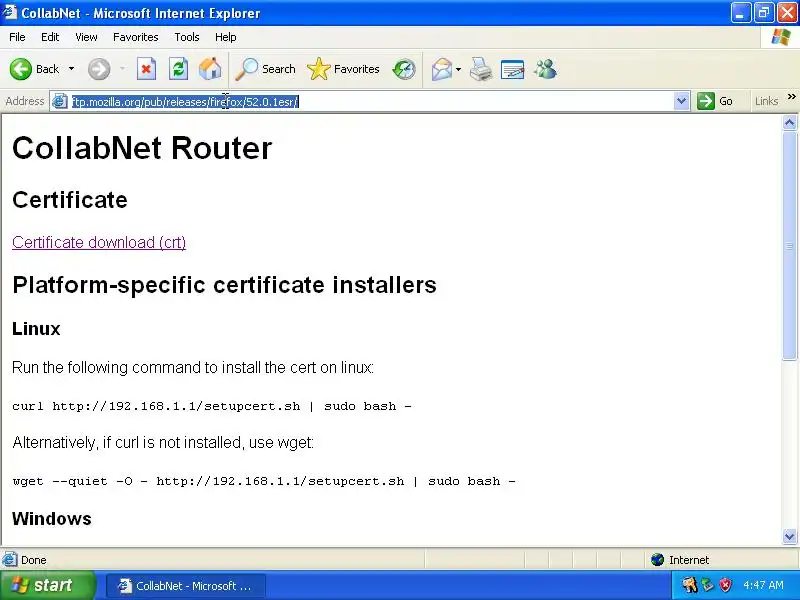
Task: Click the Windows heading text
Action: click(x=52, y=518)
